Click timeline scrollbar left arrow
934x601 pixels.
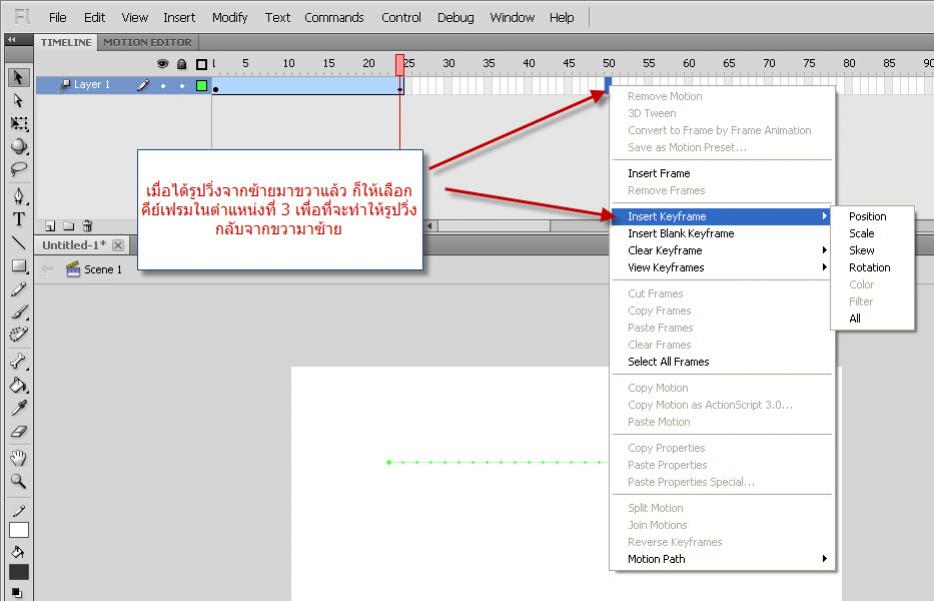tap(429, 226)
